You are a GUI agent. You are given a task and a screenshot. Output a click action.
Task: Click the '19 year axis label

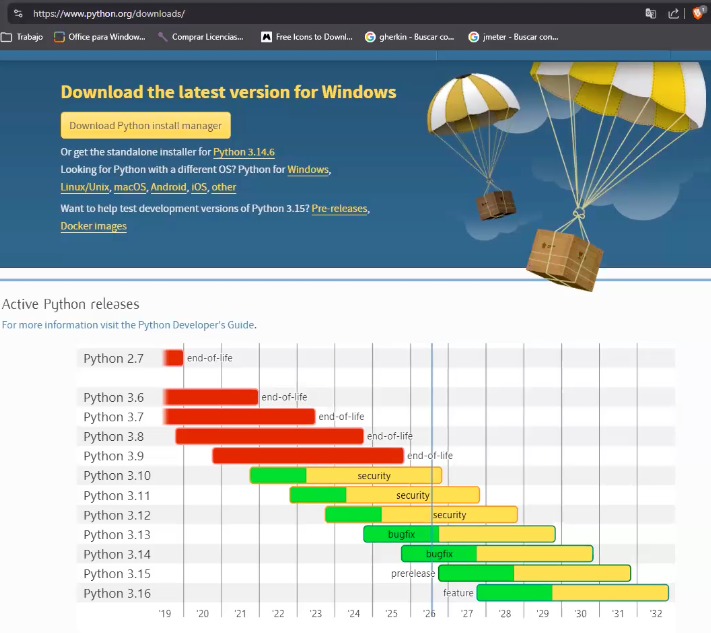[165, 614]
